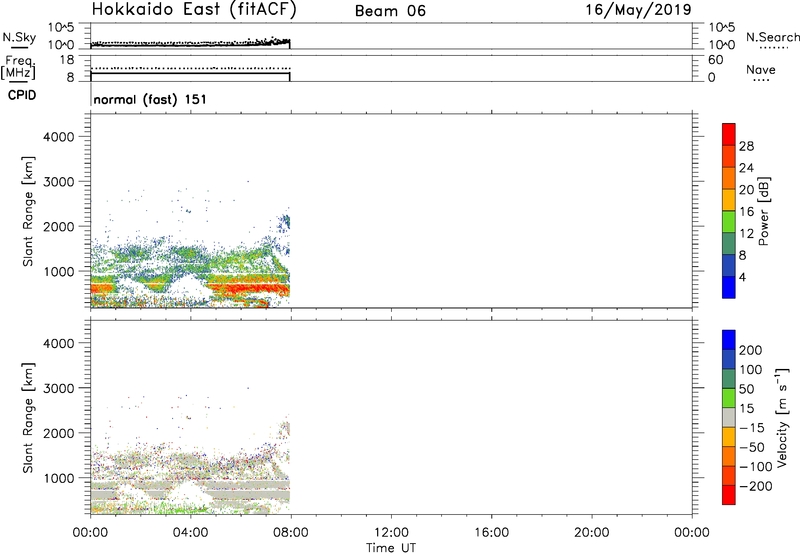Click the '12:00' time tick label
The width and height of the screenshot is (800, 554).
pyautogui.click(x=391, y=533)
